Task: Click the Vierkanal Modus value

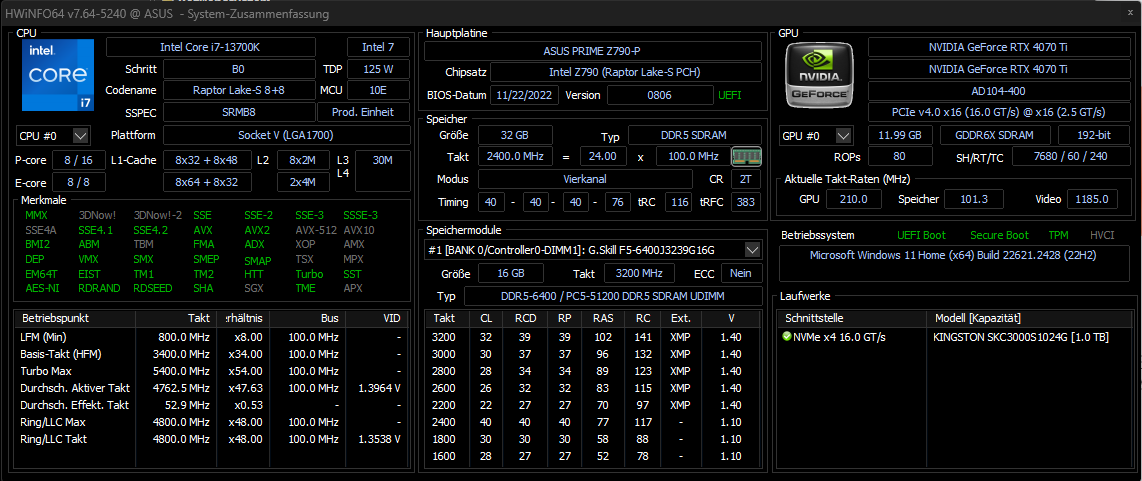Action: click(x=586, y=179)
